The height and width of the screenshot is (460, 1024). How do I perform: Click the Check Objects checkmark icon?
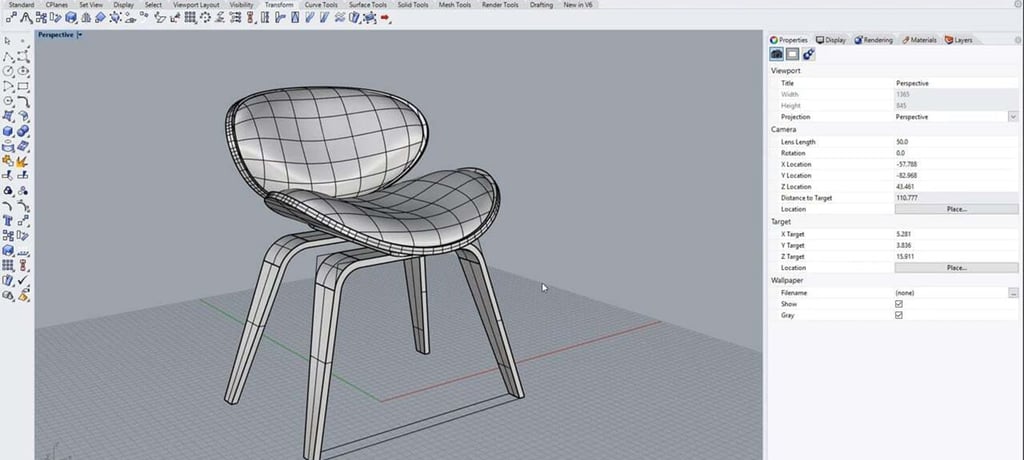point(23,280)
